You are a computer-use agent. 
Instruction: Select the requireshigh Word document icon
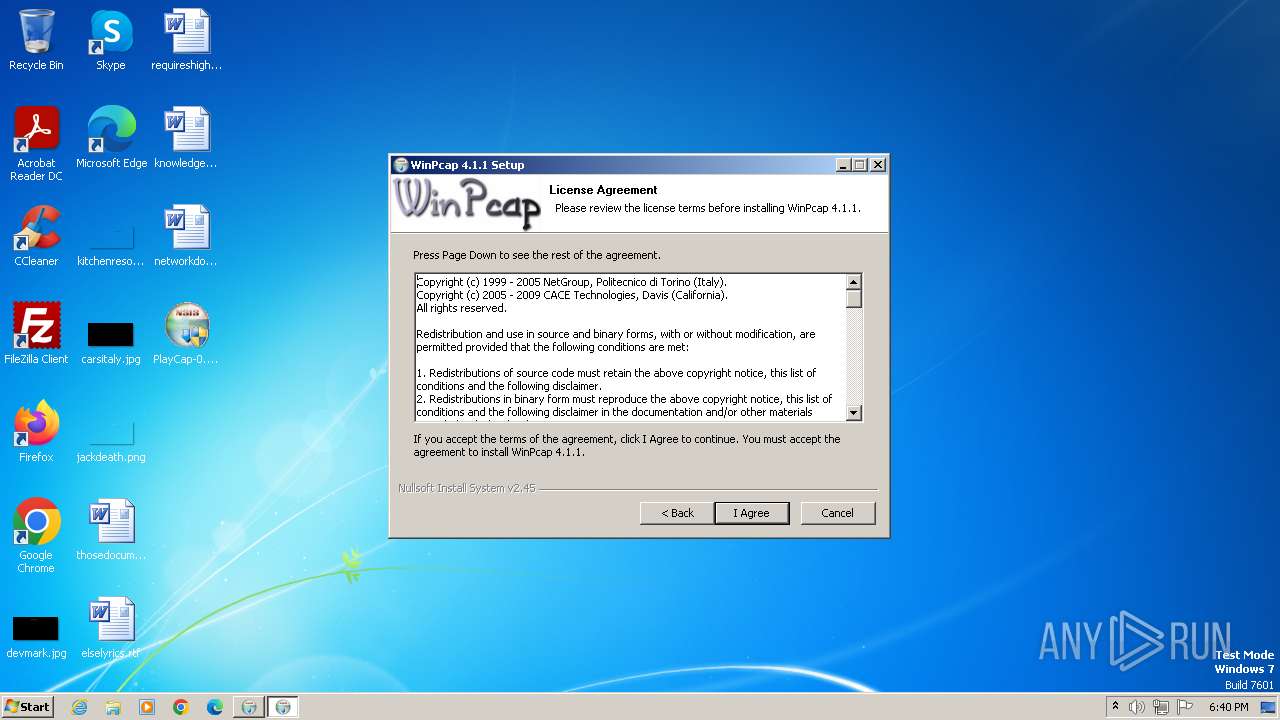[x=186, y=40]
